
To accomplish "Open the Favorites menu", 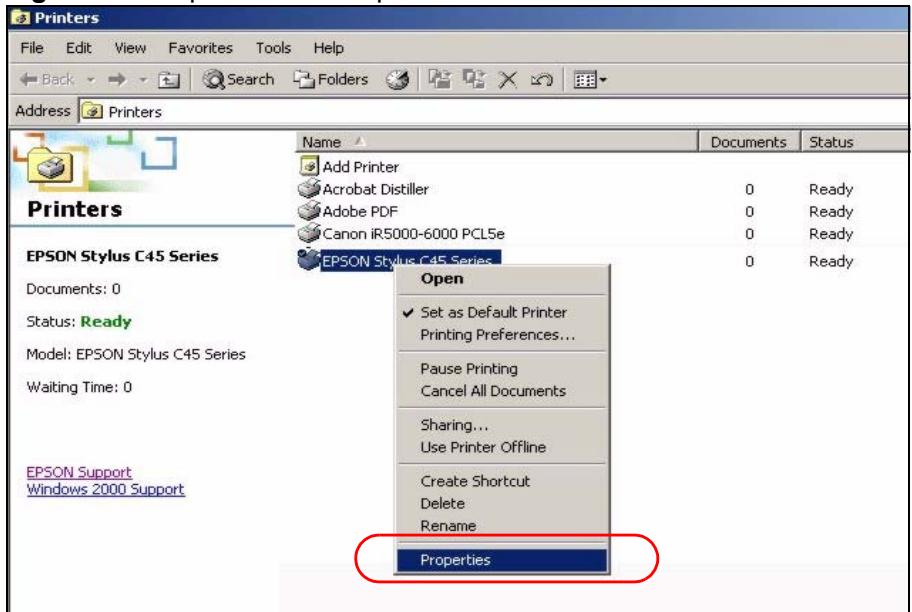I will point(200,48).
